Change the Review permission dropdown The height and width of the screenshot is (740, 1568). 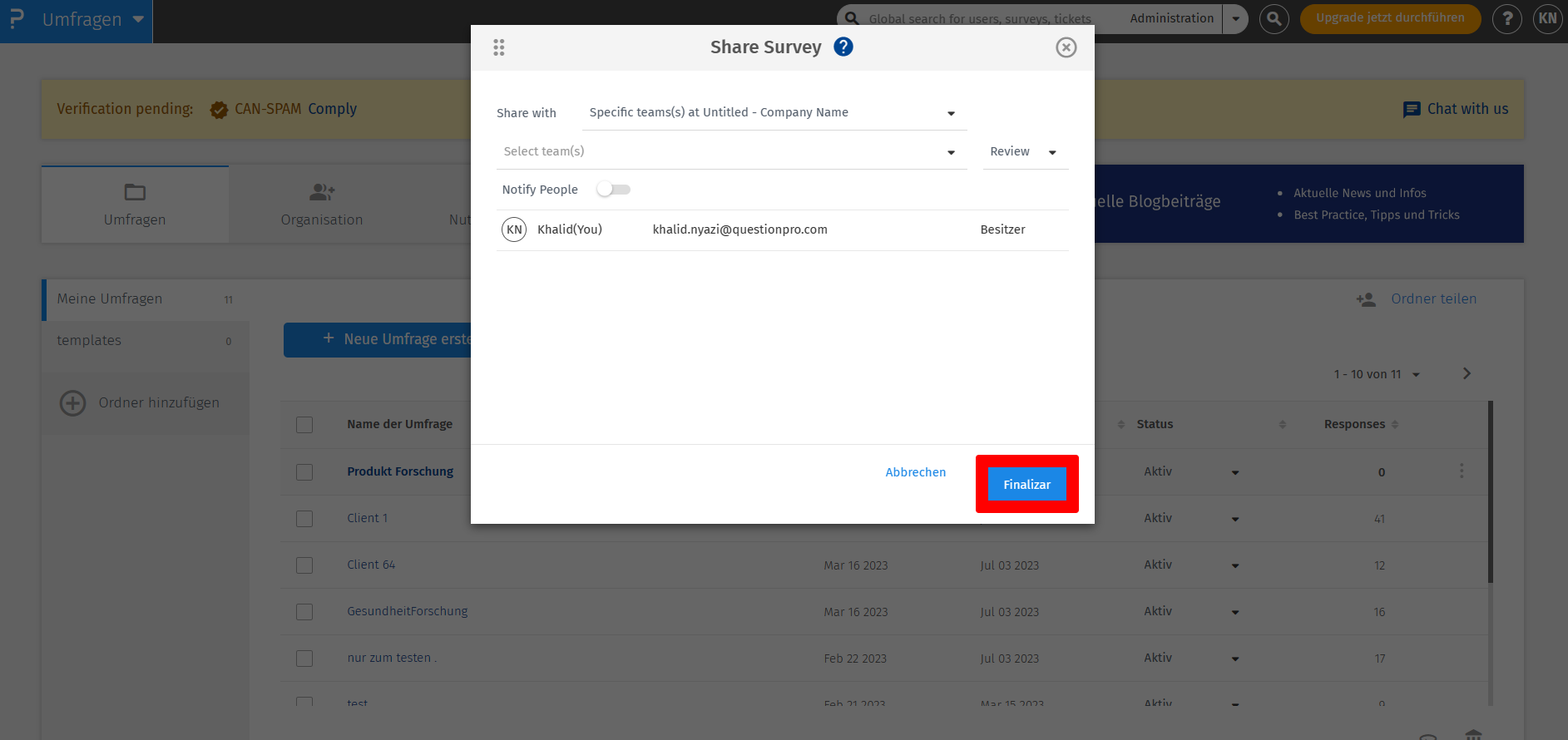[1025, 151]
